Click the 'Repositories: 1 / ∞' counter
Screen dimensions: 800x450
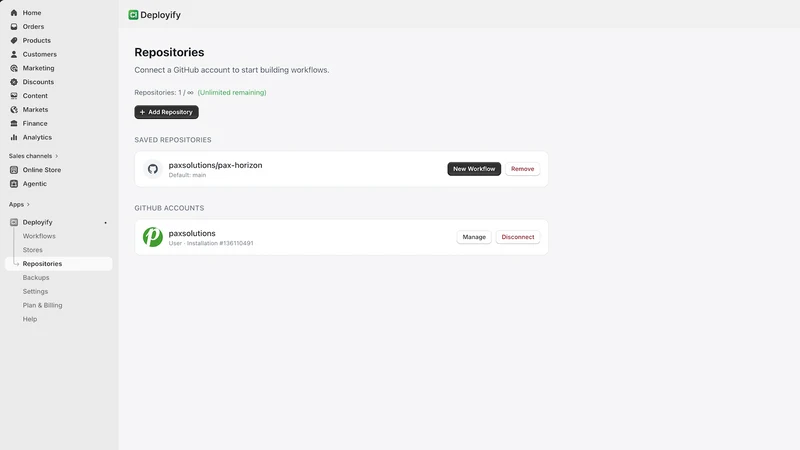(164, 92)
